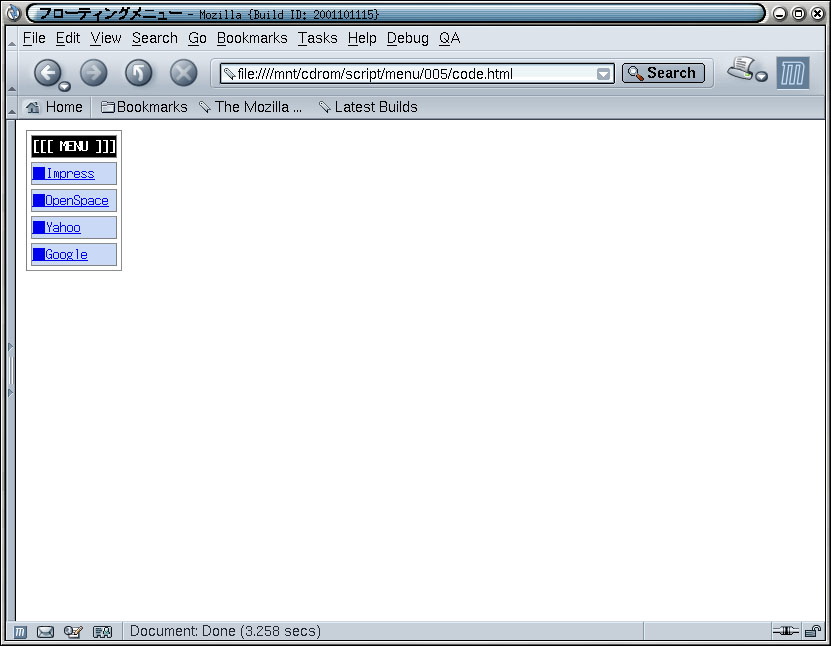This screenshot has width=831, height=646.
Task: Open the URL bar history dropdown
Action: click(x=603, y=74)
